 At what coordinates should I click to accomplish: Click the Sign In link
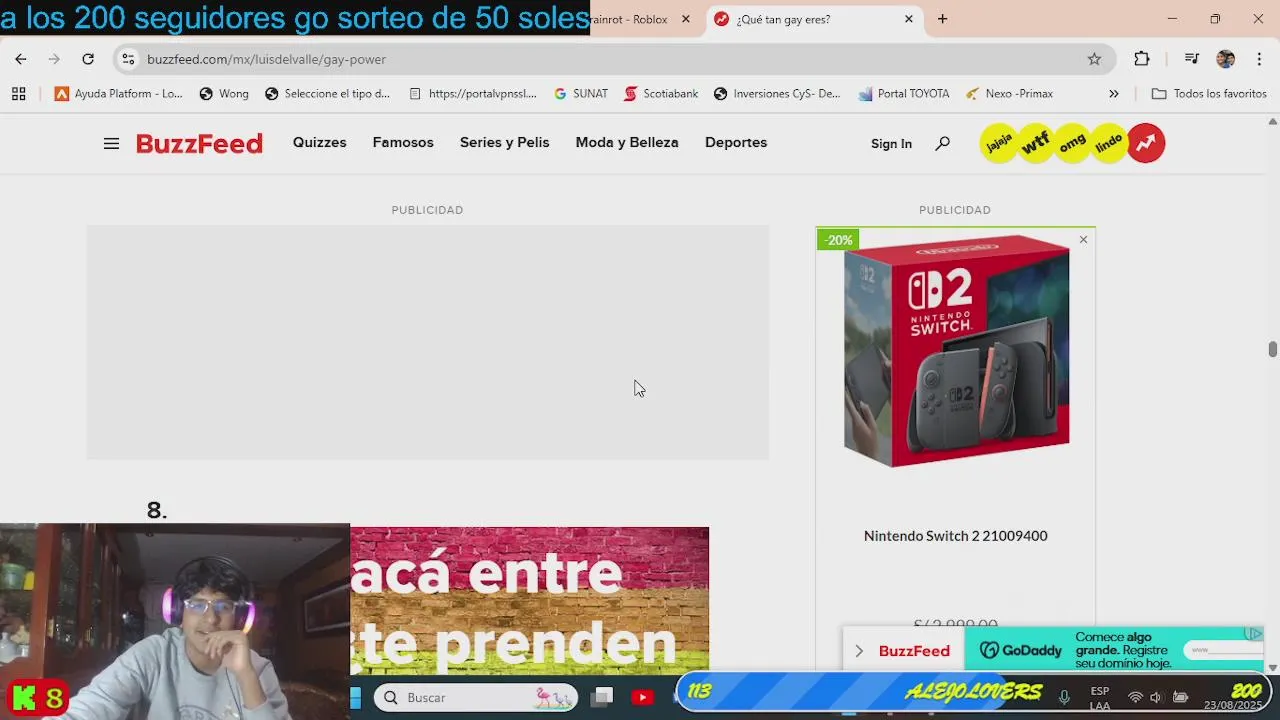(891, 143)
